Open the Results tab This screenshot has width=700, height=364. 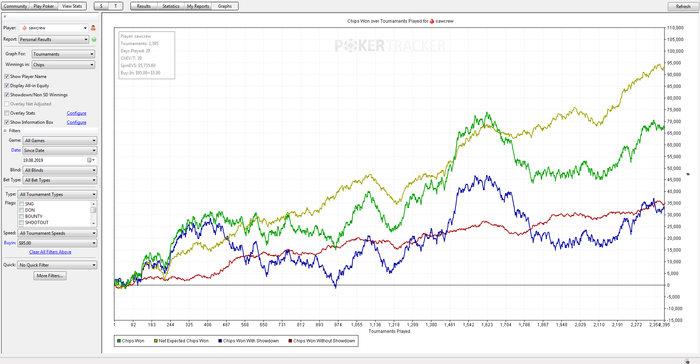144,6
